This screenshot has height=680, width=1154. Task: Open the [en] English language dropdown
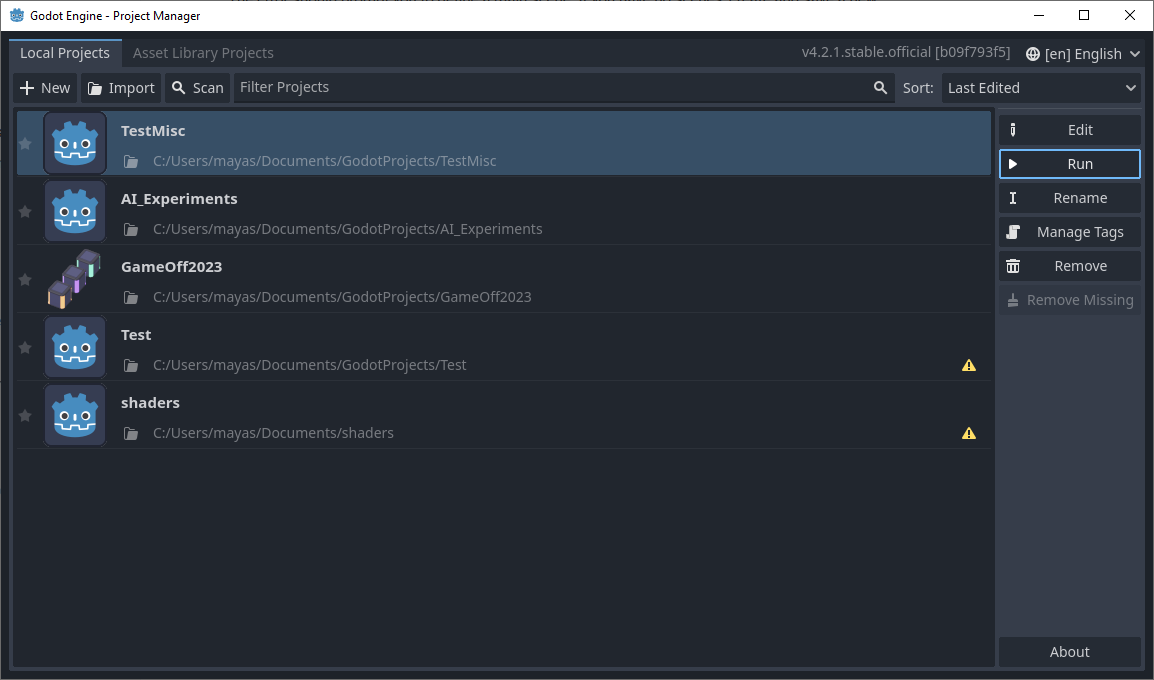click(1083, 54)
